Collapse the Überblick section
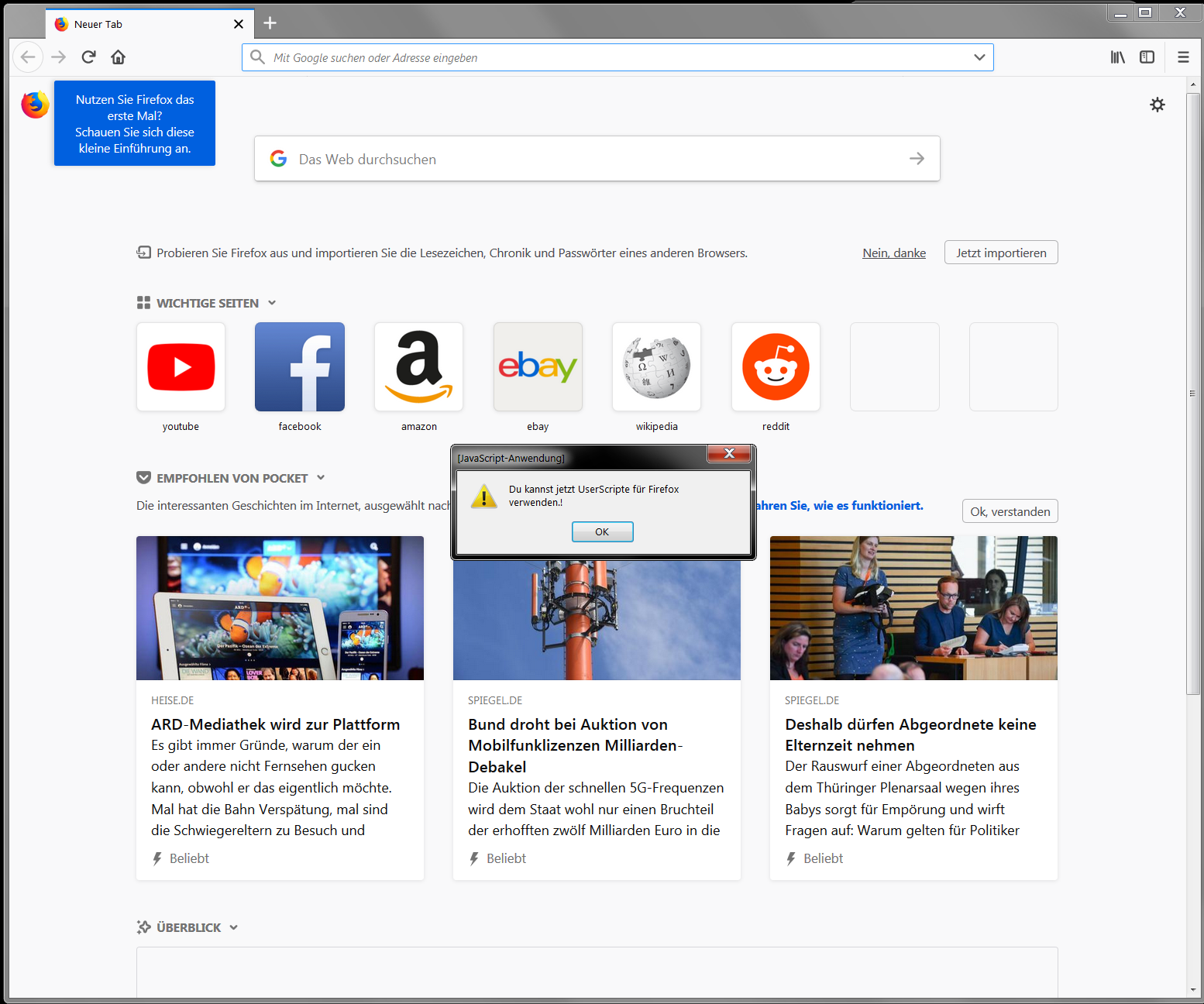The height and width of the screenshot is (1004, 1204). click(x=234, y=927)
